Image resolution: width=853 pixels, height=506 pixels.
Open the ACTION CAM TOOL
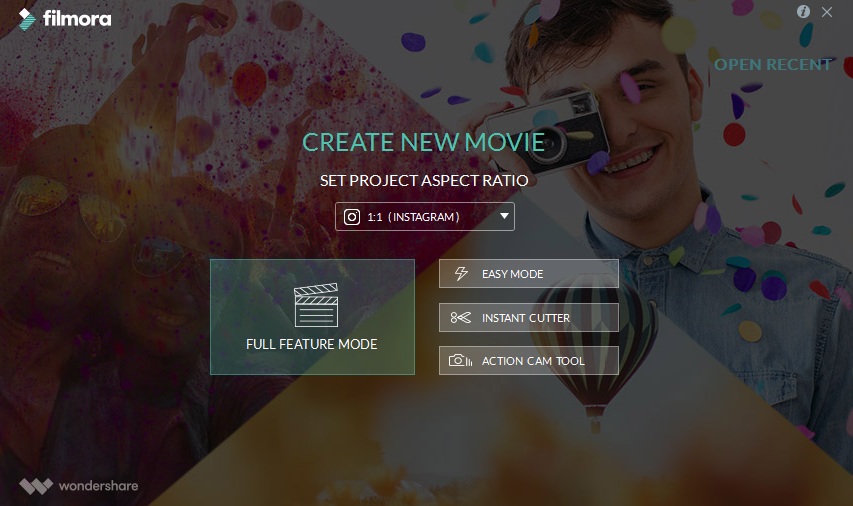click(x=529, y=360)
